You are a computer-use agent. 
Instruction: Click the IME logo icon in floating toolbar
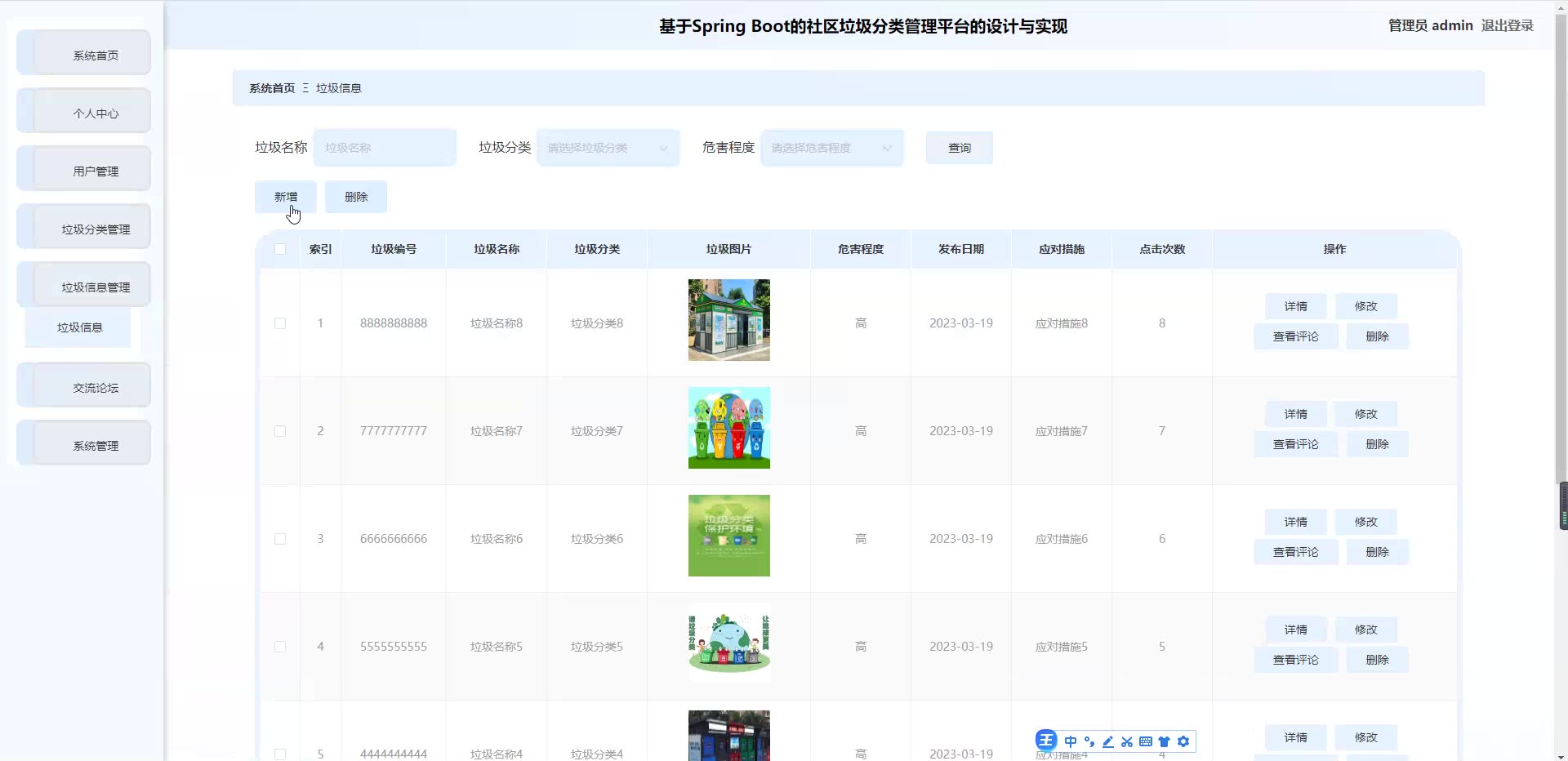(1046, 741)
